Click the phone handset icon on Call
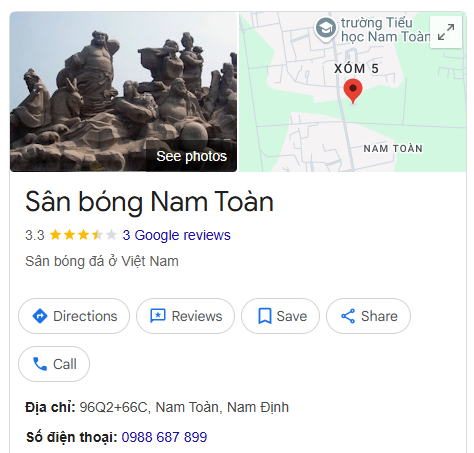 coord(40,364)
